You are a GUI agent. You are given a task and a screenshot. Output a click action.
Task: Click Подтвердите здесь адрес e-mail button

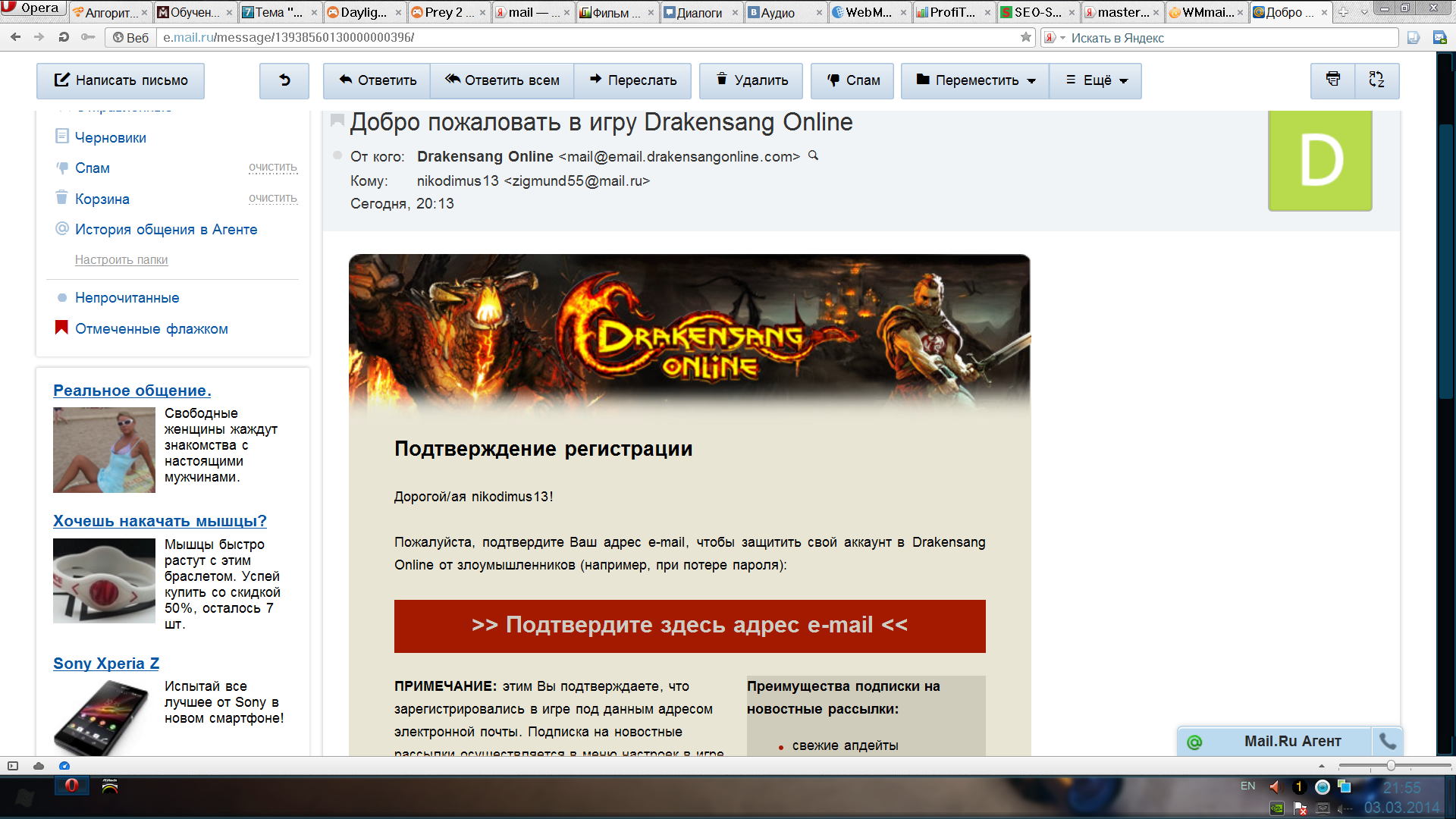coord(689,626)
